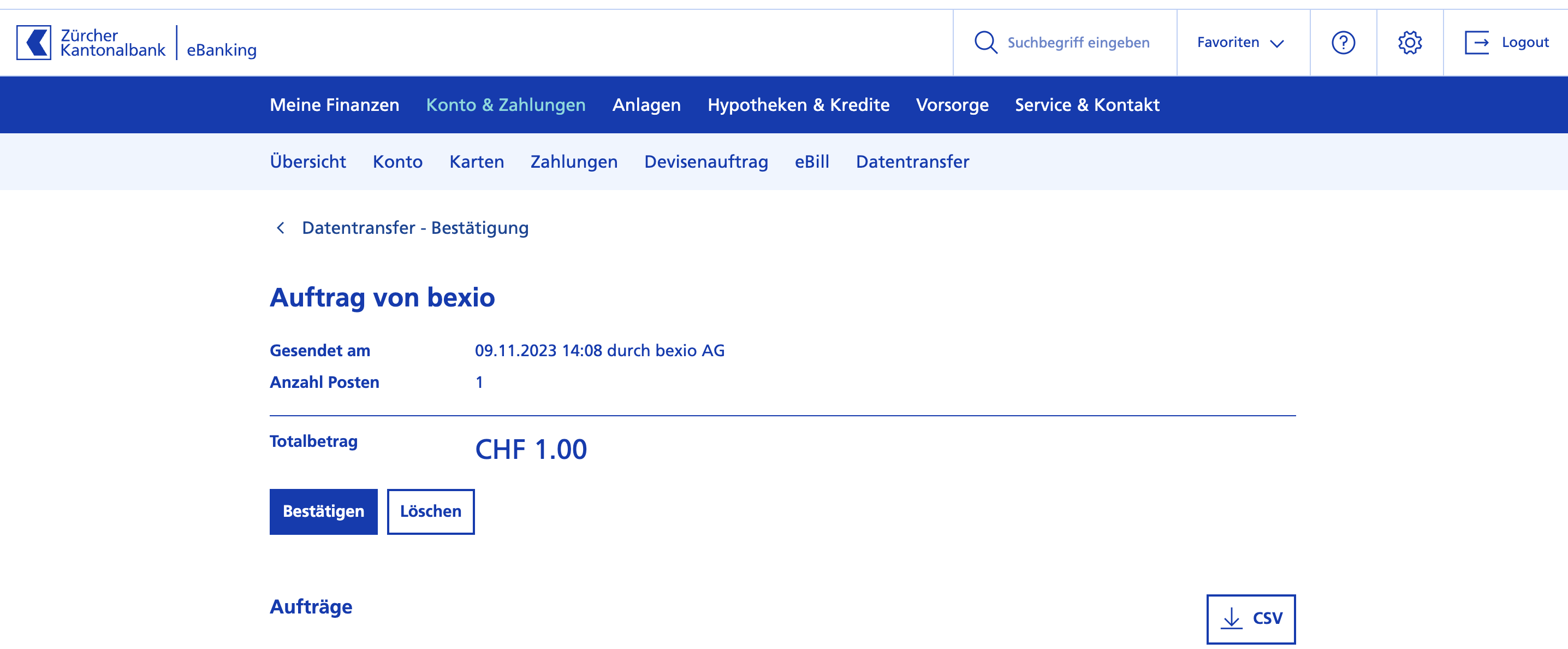
Task: Switch to the Konto sub-tab
Action: (x=397, y=161)
